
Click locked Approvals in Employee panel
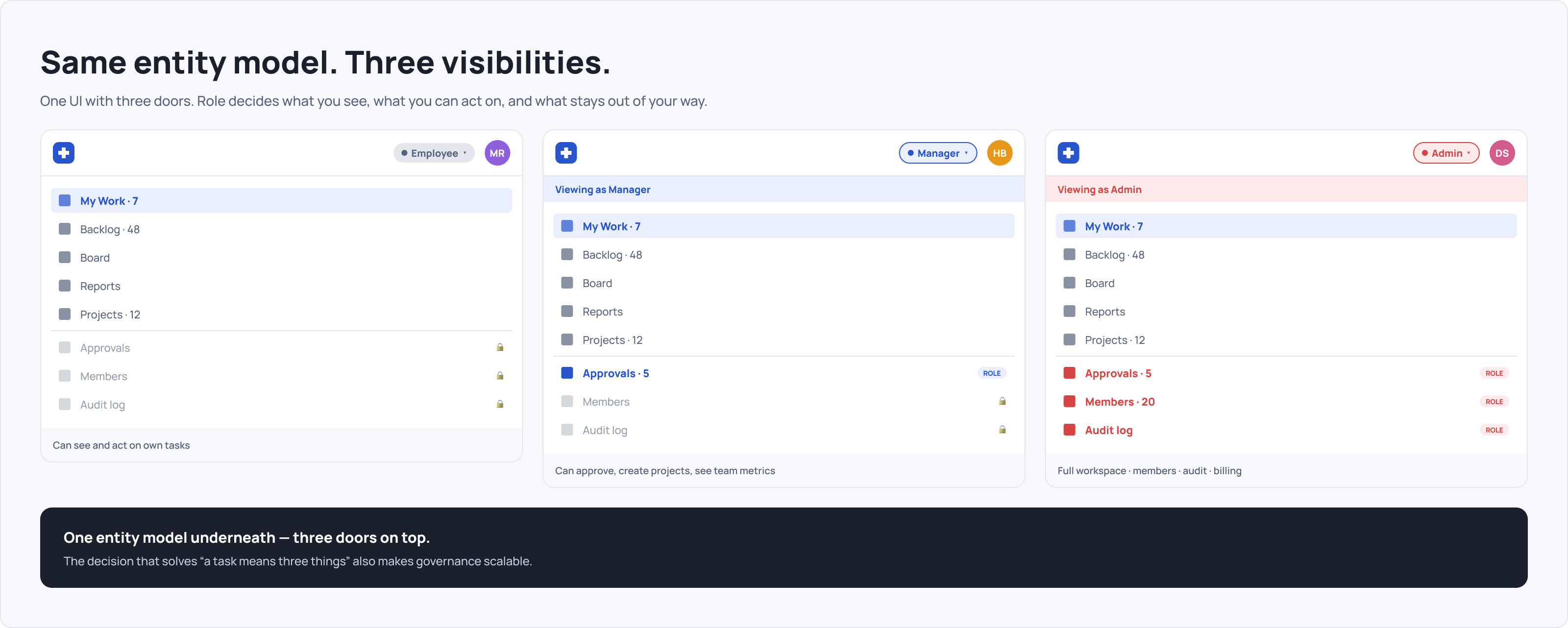pos(281,347)
